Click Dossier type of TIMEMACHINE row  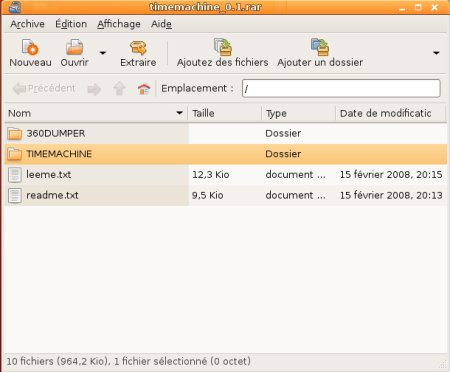(x=283, y=154)
